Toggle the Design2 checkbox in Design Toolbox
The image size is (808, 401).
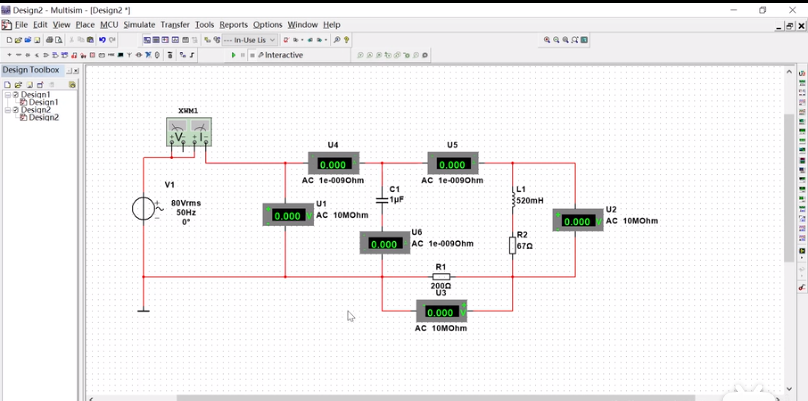point(15,110)
